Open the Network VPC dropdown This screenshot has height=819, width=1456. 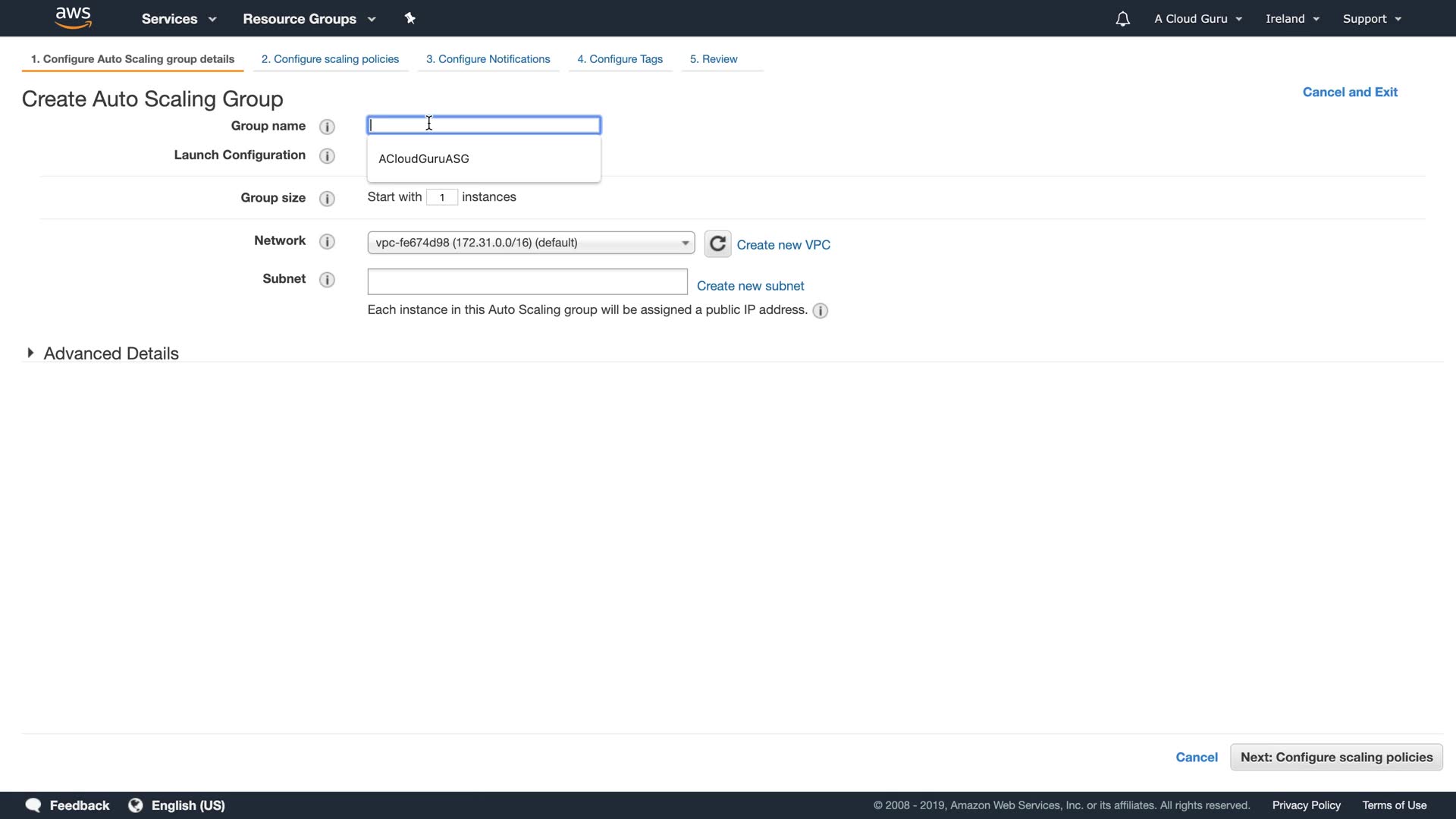pyautogui.click(x=531, y=243)
